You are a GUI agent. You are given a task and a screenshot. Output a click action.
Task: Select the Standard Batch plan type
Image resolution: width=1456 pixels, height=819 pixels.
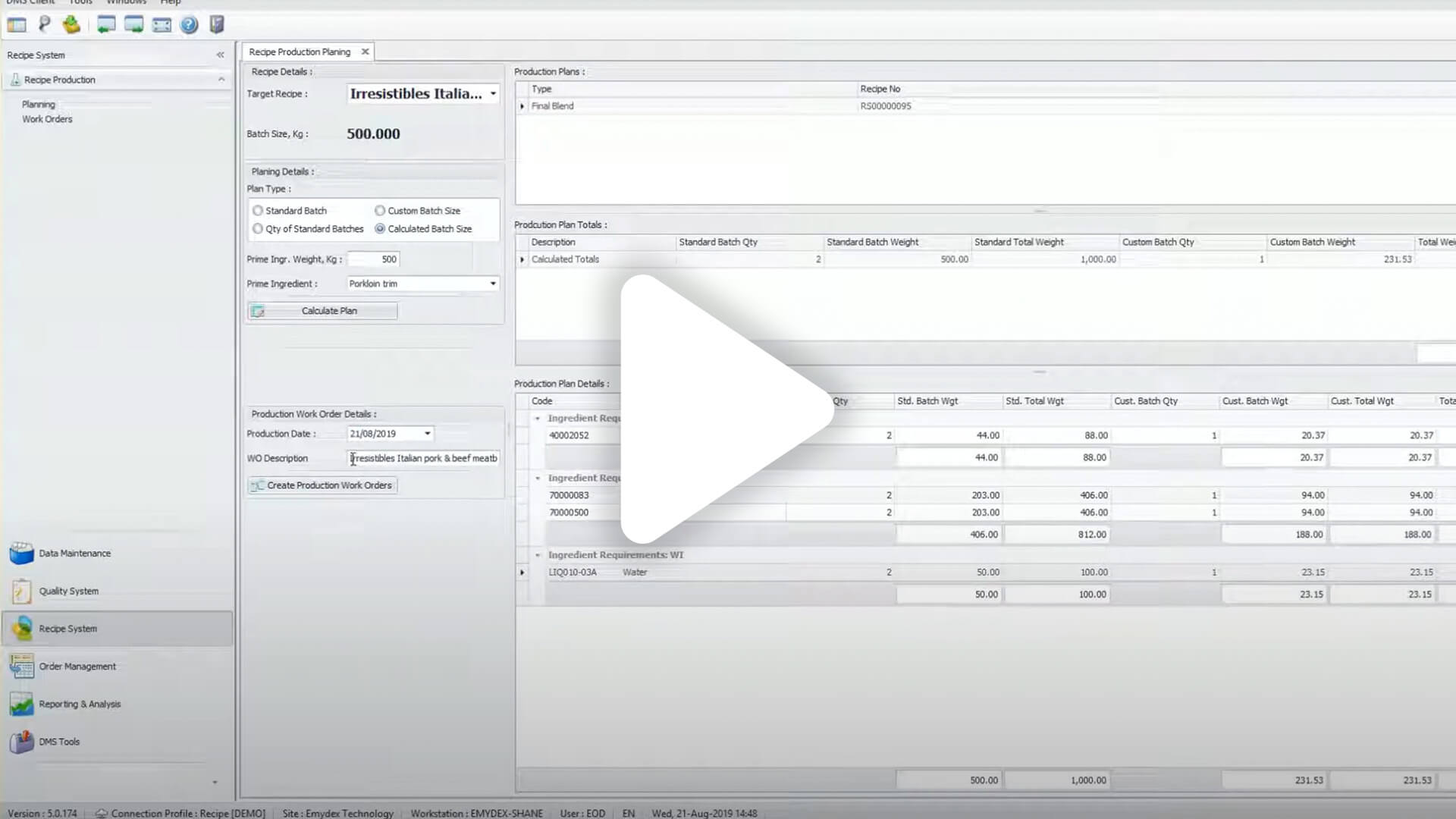click(x=259, y=211)
